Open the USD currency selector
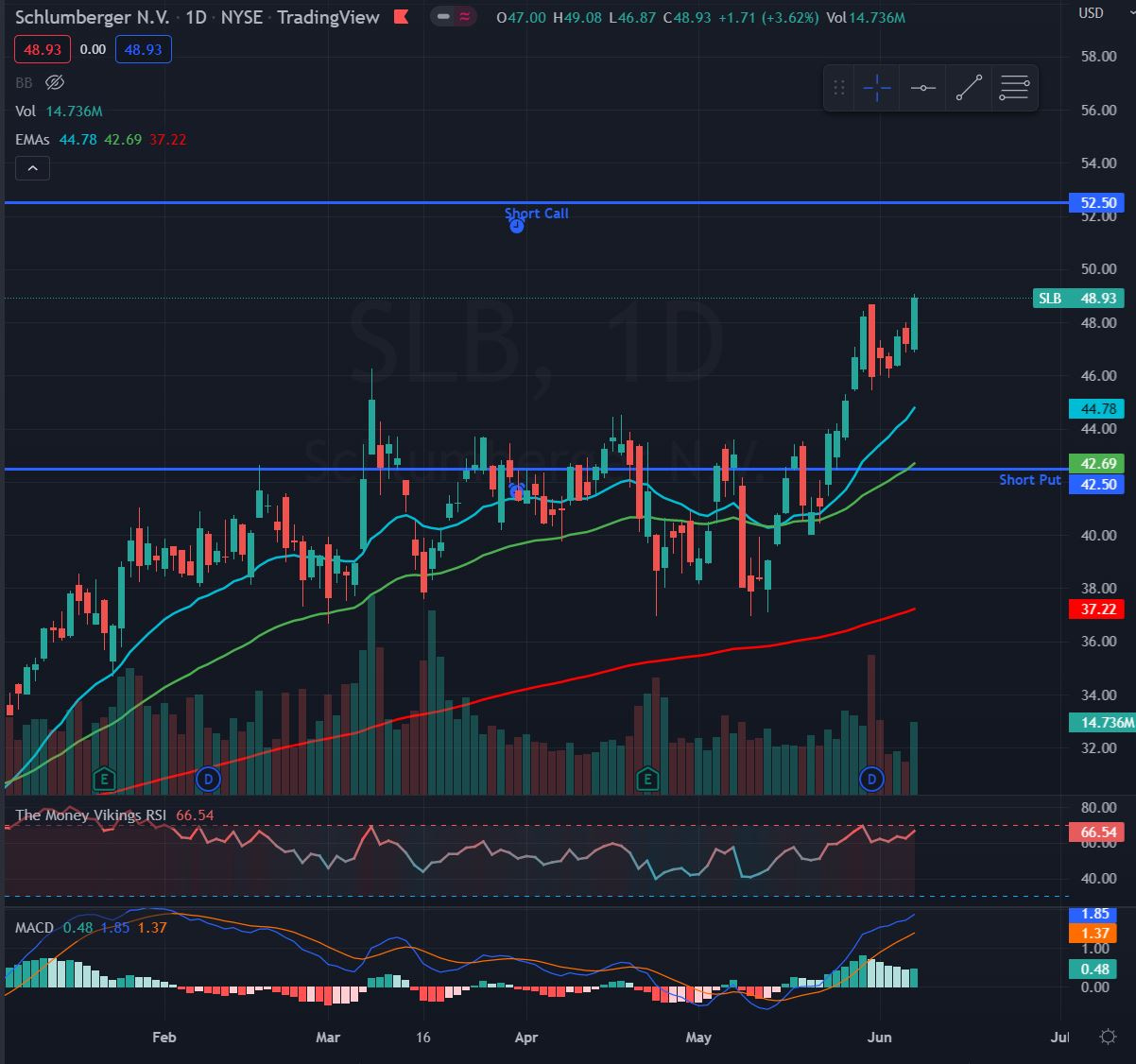Screen dimensions: 1136x1064 1091,12
